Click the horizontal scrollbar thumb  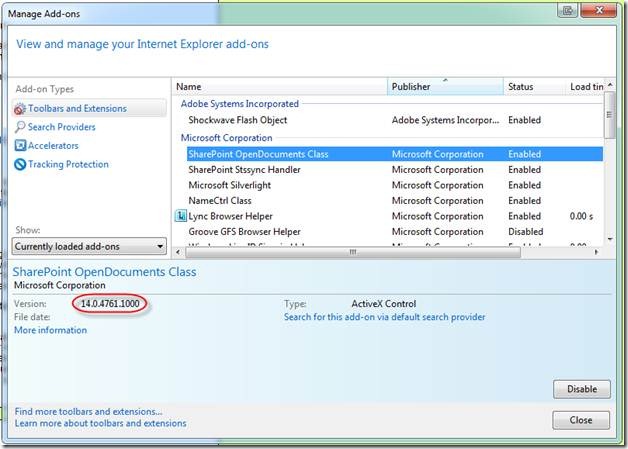point(353,252)
